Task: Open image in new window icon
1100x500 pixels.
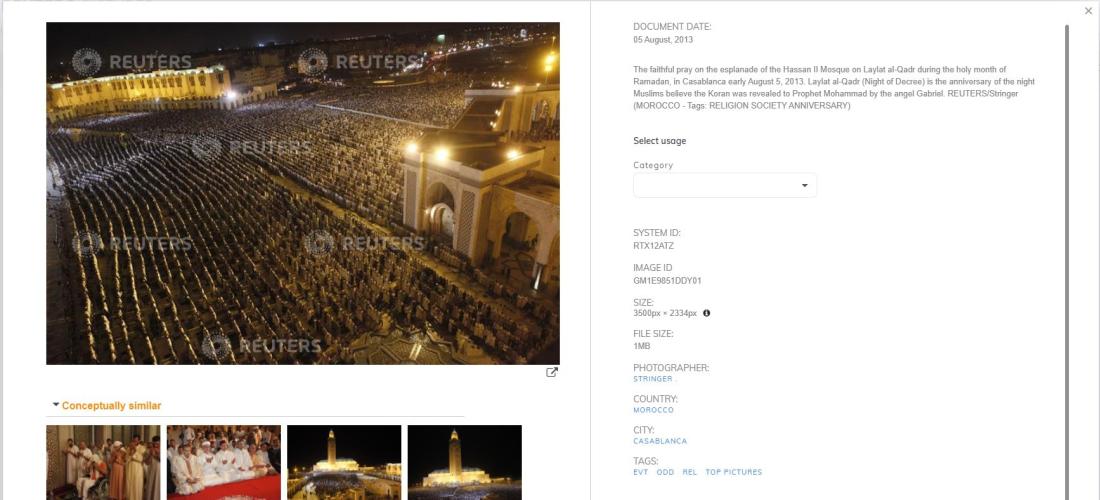Action: [552, 372]
